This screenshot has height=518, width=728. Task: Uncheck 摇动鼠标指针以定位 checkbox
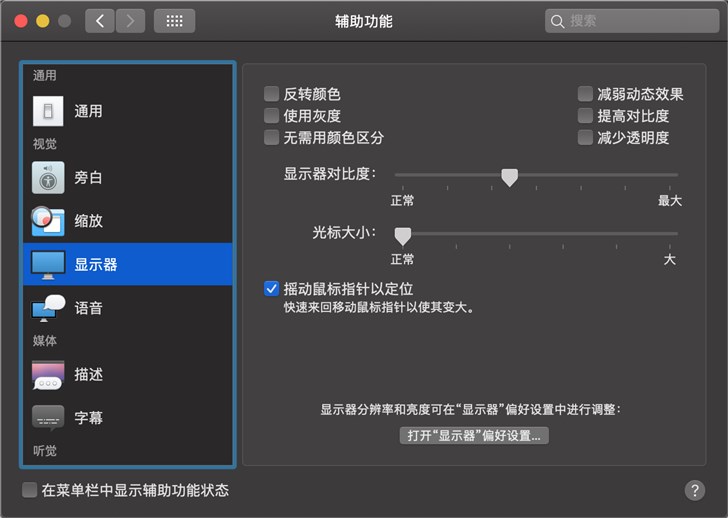coord(271,289)
